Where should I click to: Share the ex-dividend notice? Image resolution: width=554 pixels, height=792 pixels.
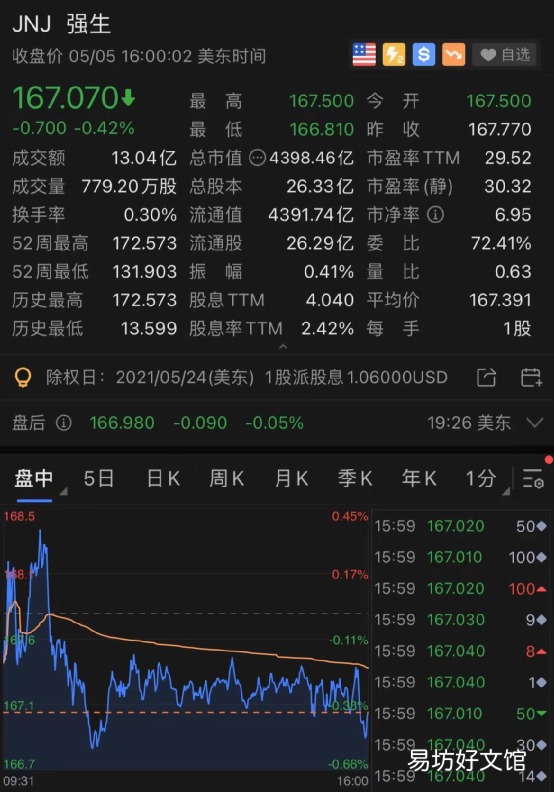point(486,378)
